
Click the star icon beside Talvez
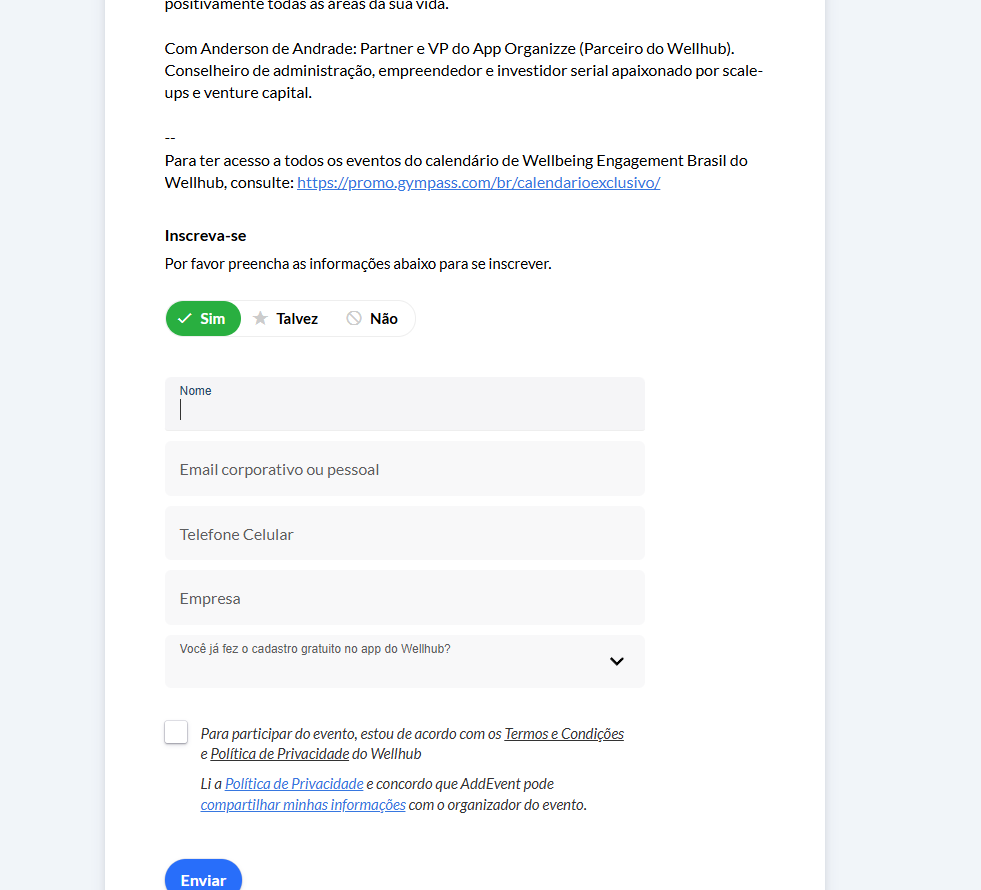coord(261,319)
